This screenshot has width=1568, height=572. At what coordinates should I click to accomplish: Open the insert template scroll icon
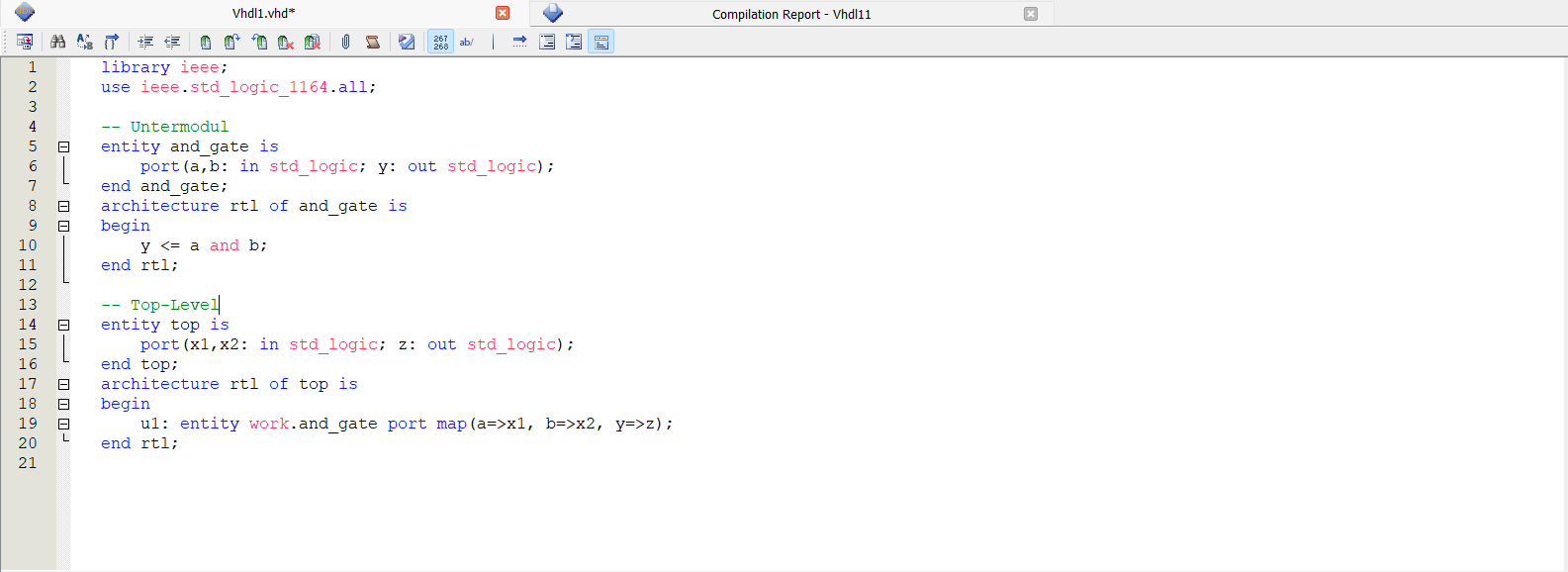[373, 42]
